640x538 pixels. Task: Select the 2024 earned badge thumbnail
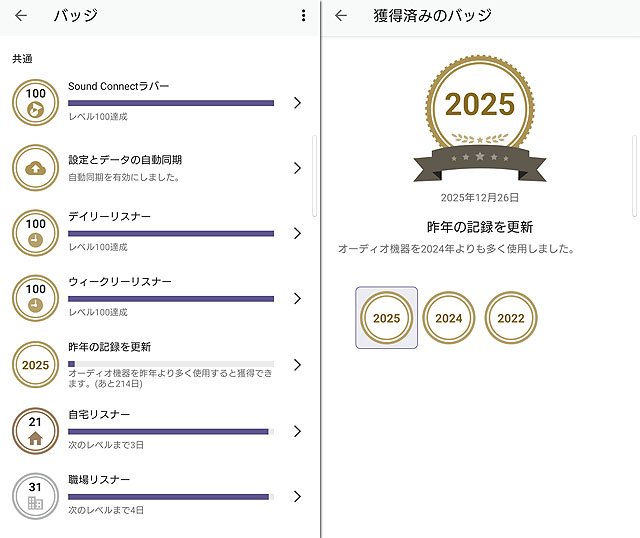(x=449, y=318)
